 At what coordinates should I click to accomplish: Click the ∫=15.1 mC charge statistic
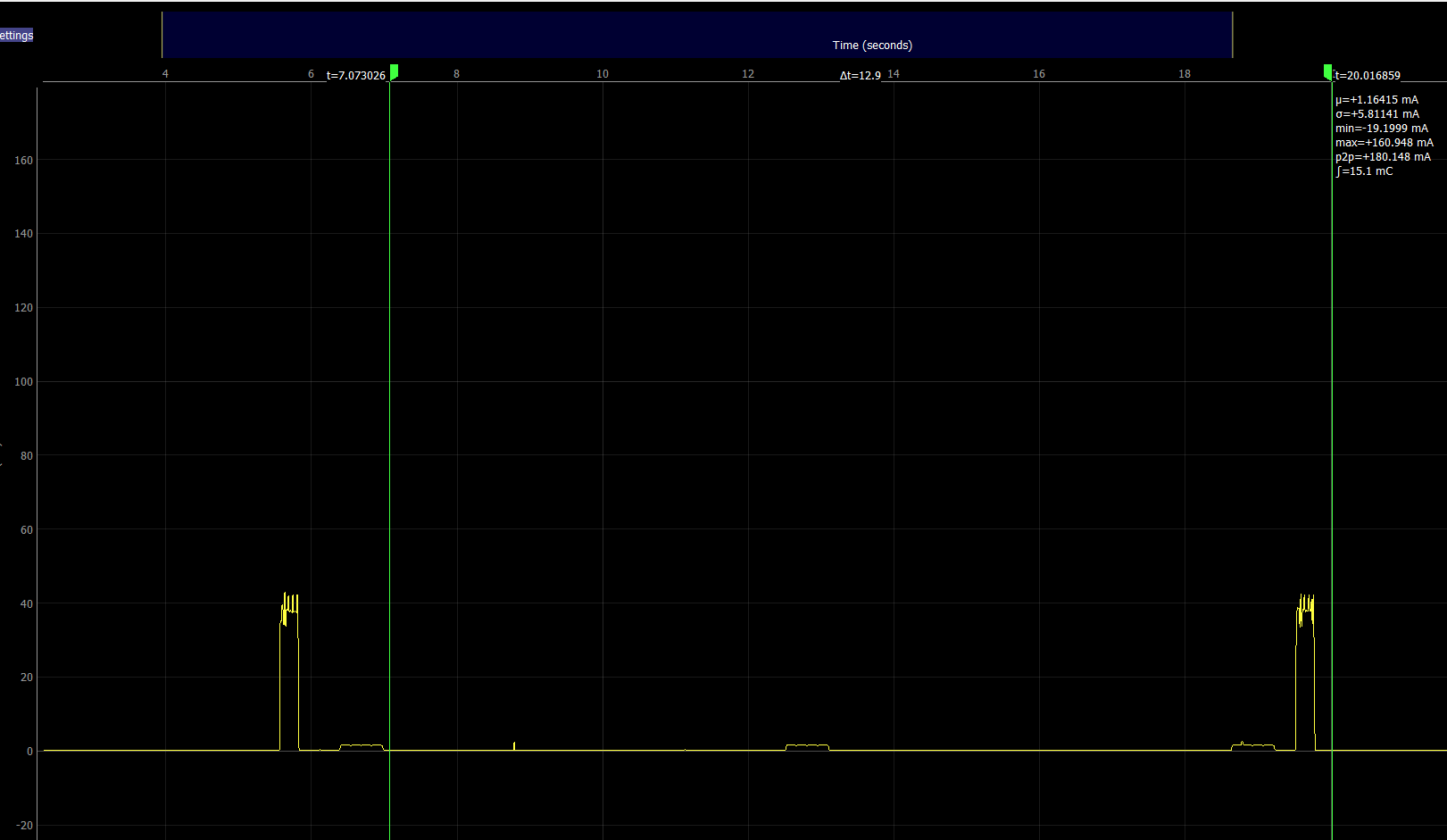point(1364,171)
